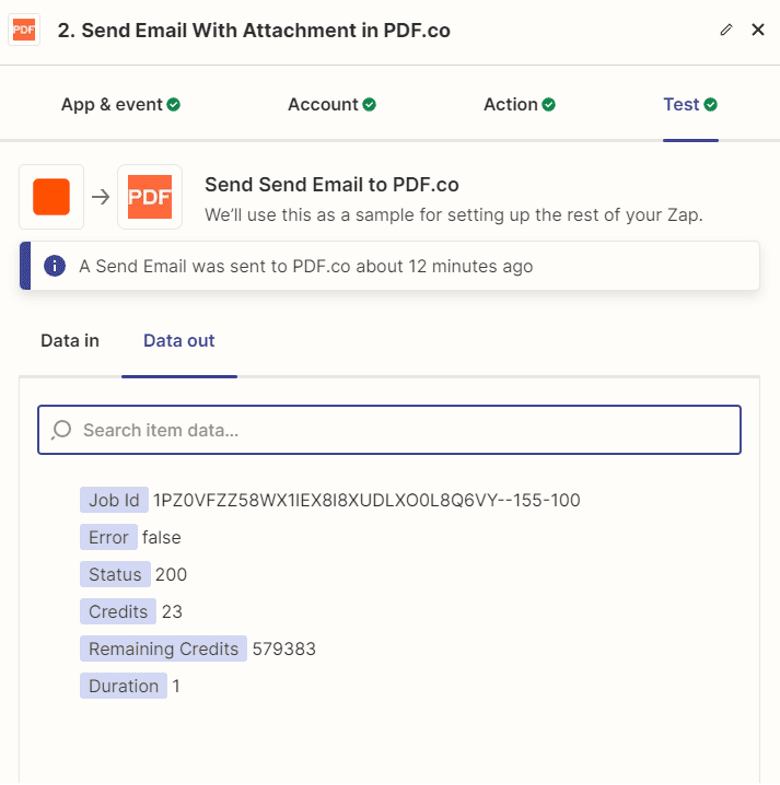This screenshot has height=785, width=780.
Task: Focus the Search item data field
Action: (x=400, y=430)
